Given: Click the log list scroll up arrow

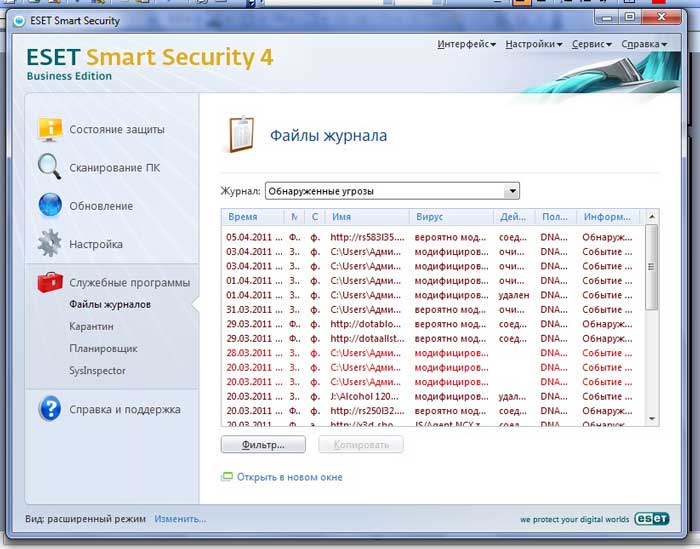Looking at the screenshot, I should tap(652, 216).
